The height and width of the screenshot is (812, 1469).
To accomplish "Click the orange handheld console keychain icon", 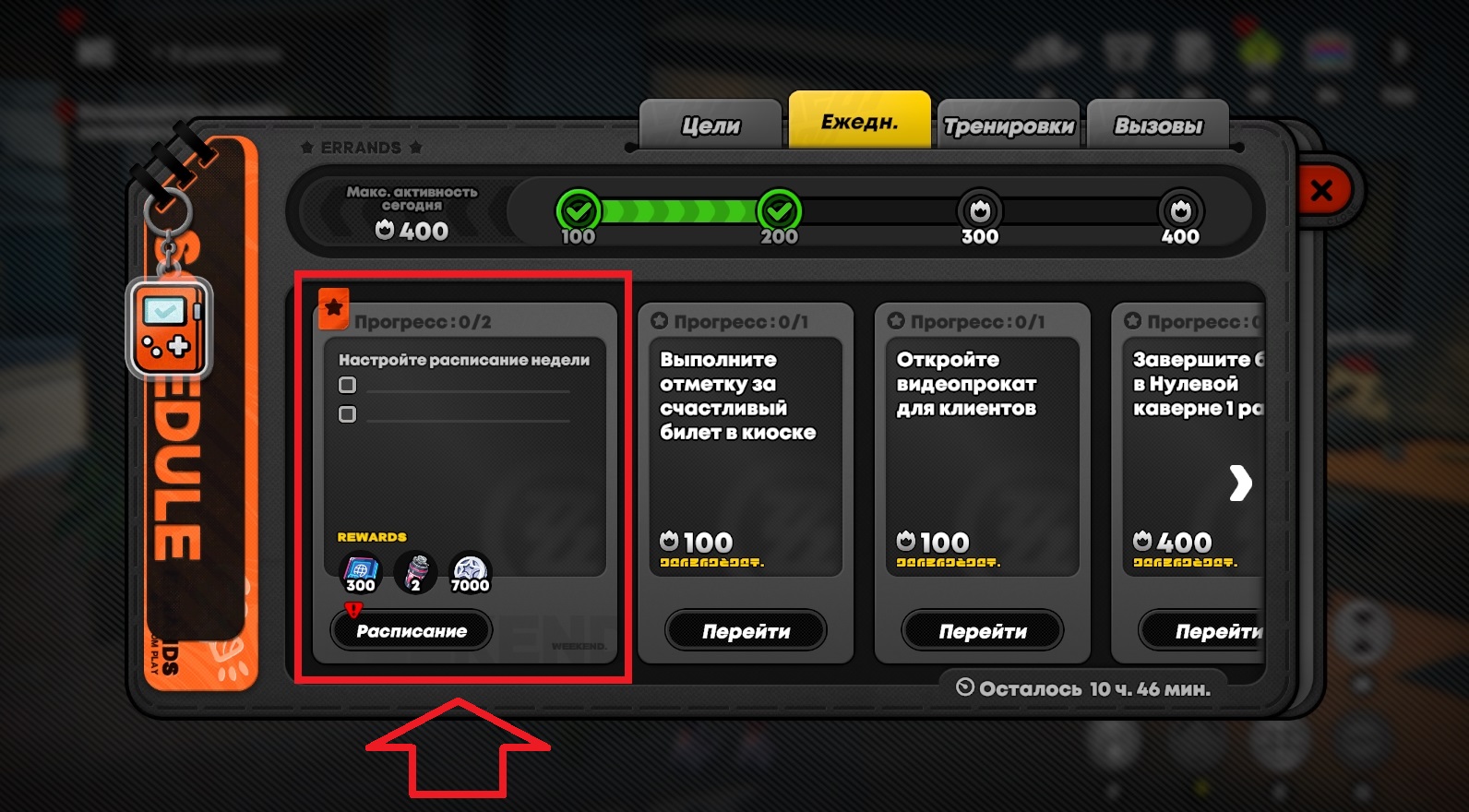I will [x=170, y=328].
